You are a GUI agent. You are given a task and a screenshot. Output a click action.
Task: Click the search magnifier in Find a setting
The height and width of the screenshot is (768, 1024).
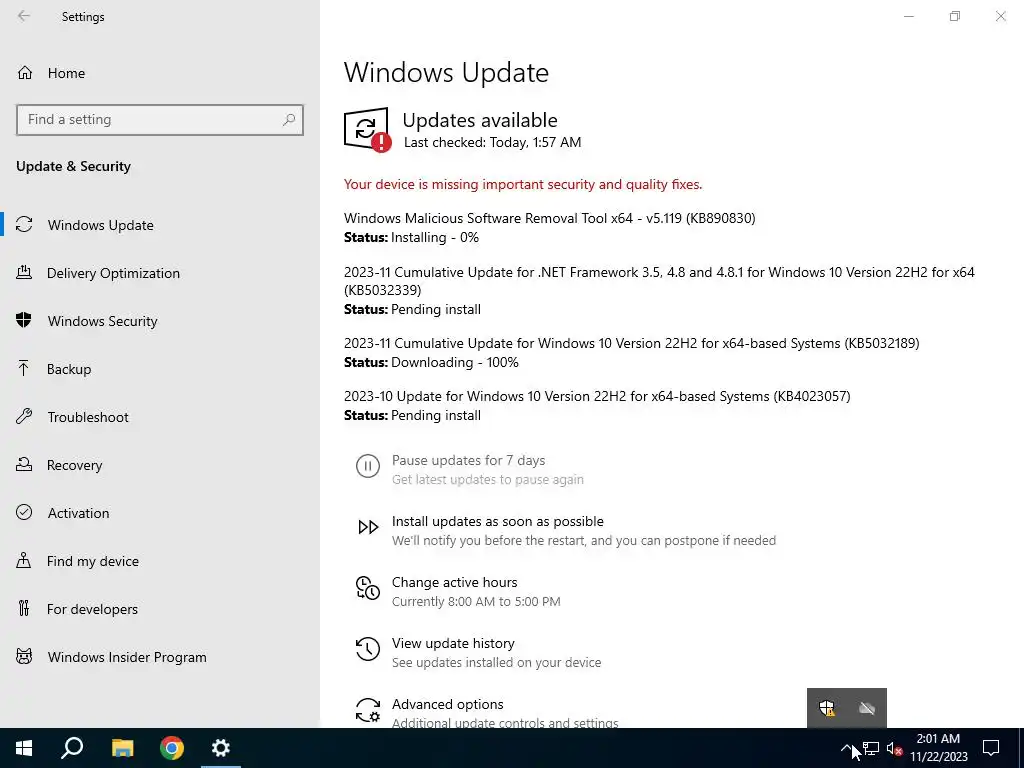coord(289,120)
